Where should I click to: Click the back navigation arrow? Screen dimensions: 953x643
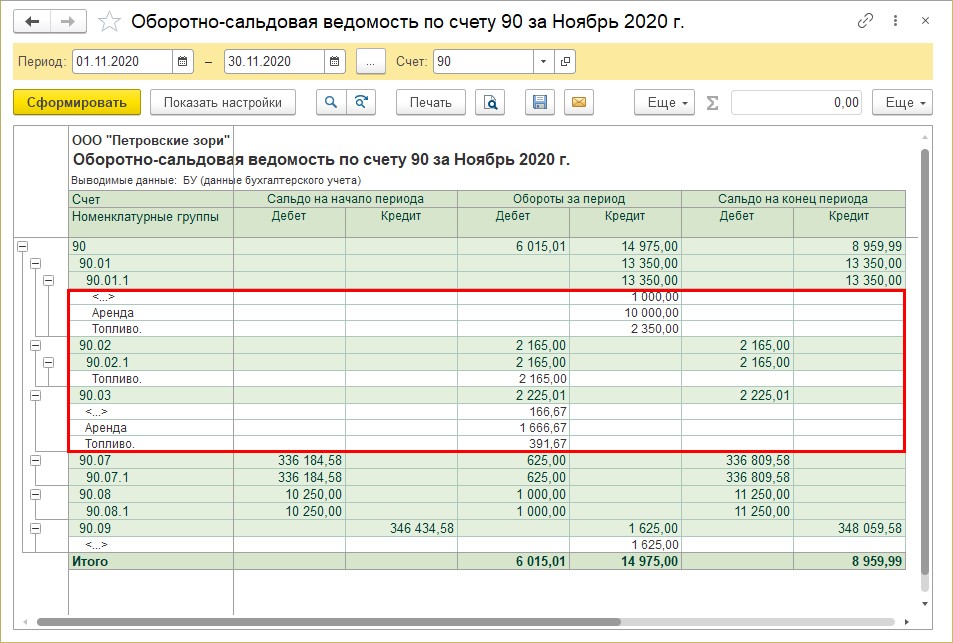(30, 18)
